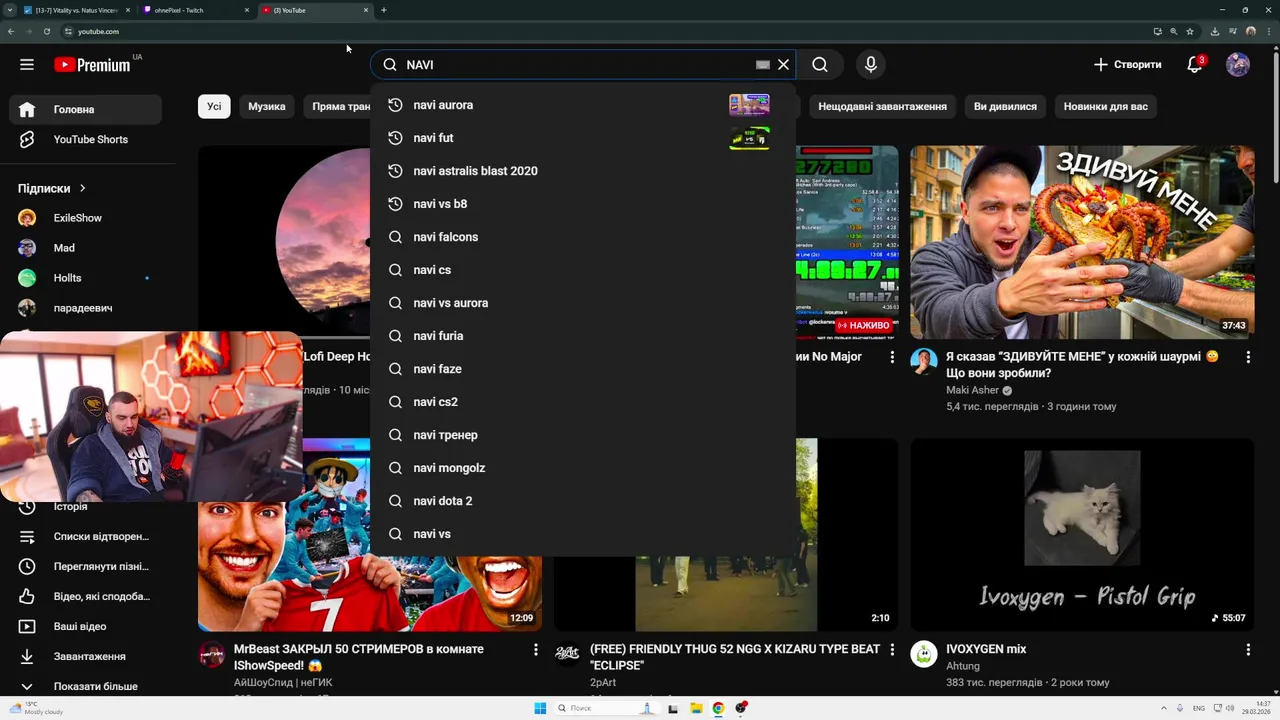Open more options for Maki Asher video

pos(1248,357)
